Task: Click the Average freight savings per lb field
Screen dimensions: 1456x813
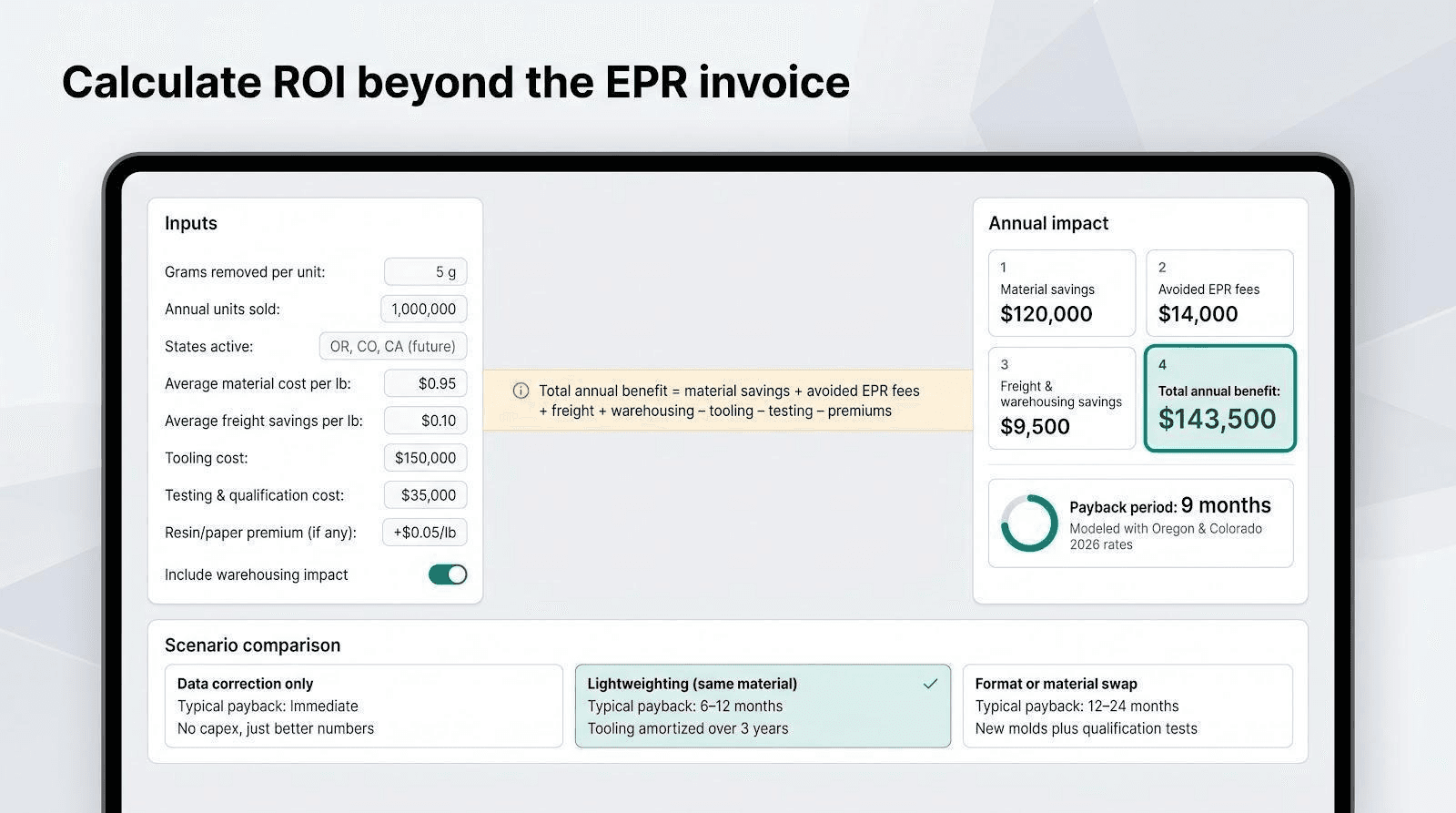Action: coord(425,421)
